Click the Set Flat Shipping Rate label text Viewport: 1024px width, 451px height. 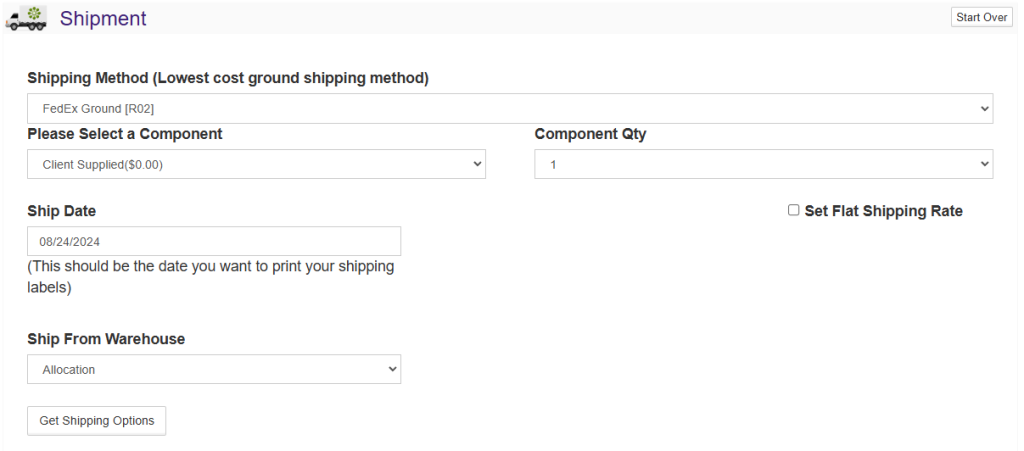tap(883, 211)
